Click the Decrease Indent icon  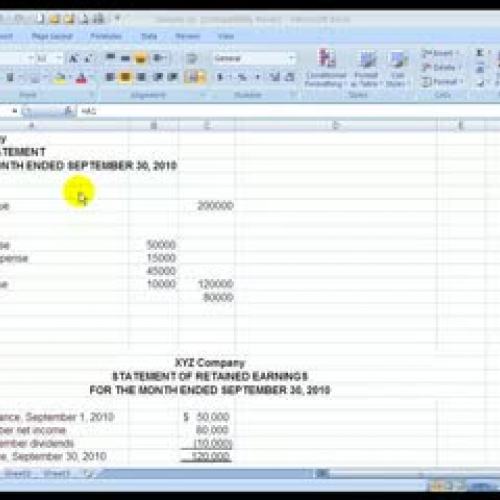coord(158,77)
